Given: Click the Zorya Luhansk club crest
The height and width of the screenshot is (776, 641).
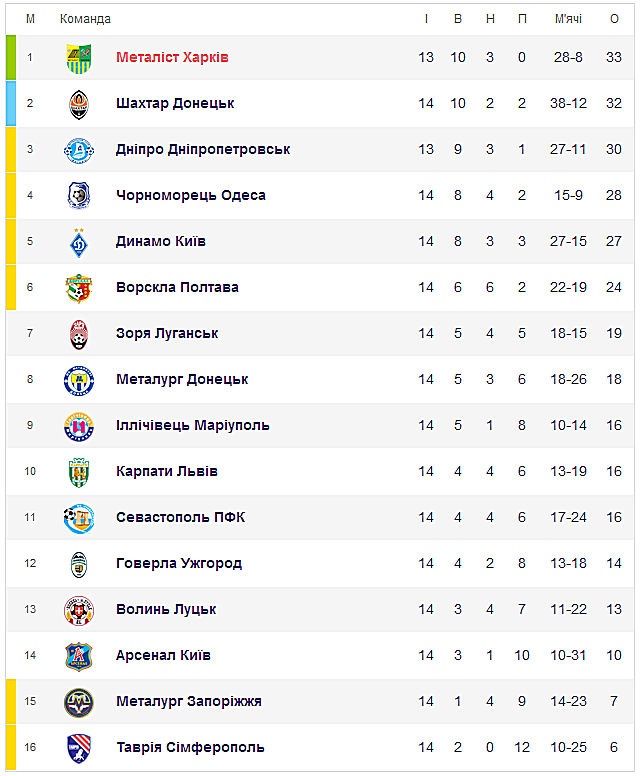Looking at the screenshot, I should pyautogui.click(x=79, y=334).
